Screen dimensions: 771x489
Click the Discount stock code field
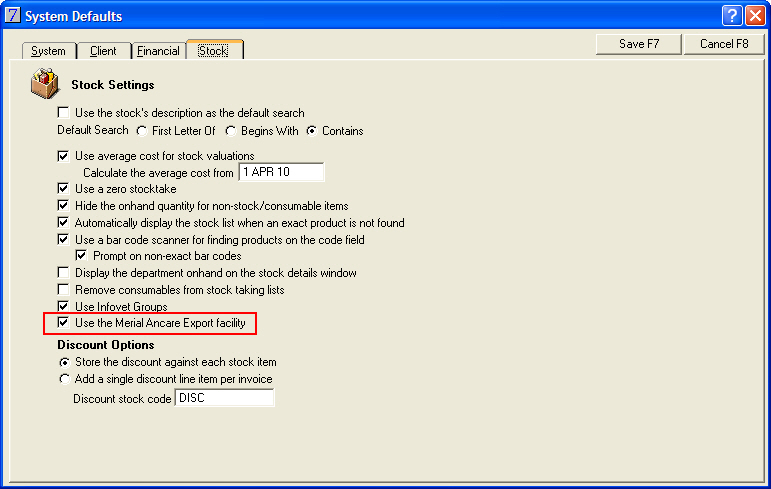click(224, 398)
